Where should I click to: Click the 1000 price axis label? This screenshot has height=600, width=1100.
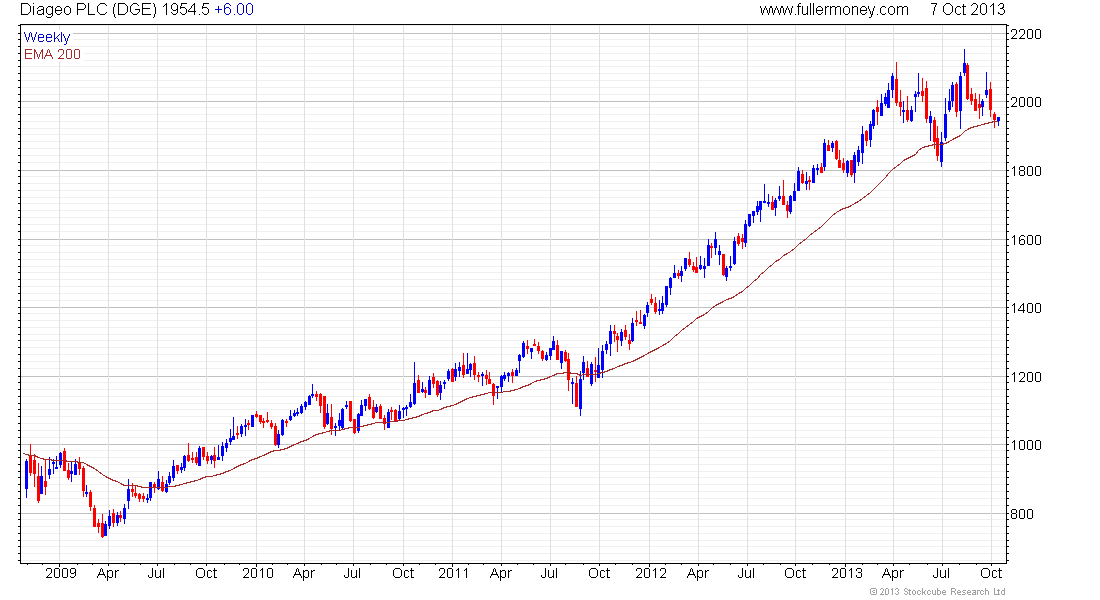click(x=1026, y=446)
